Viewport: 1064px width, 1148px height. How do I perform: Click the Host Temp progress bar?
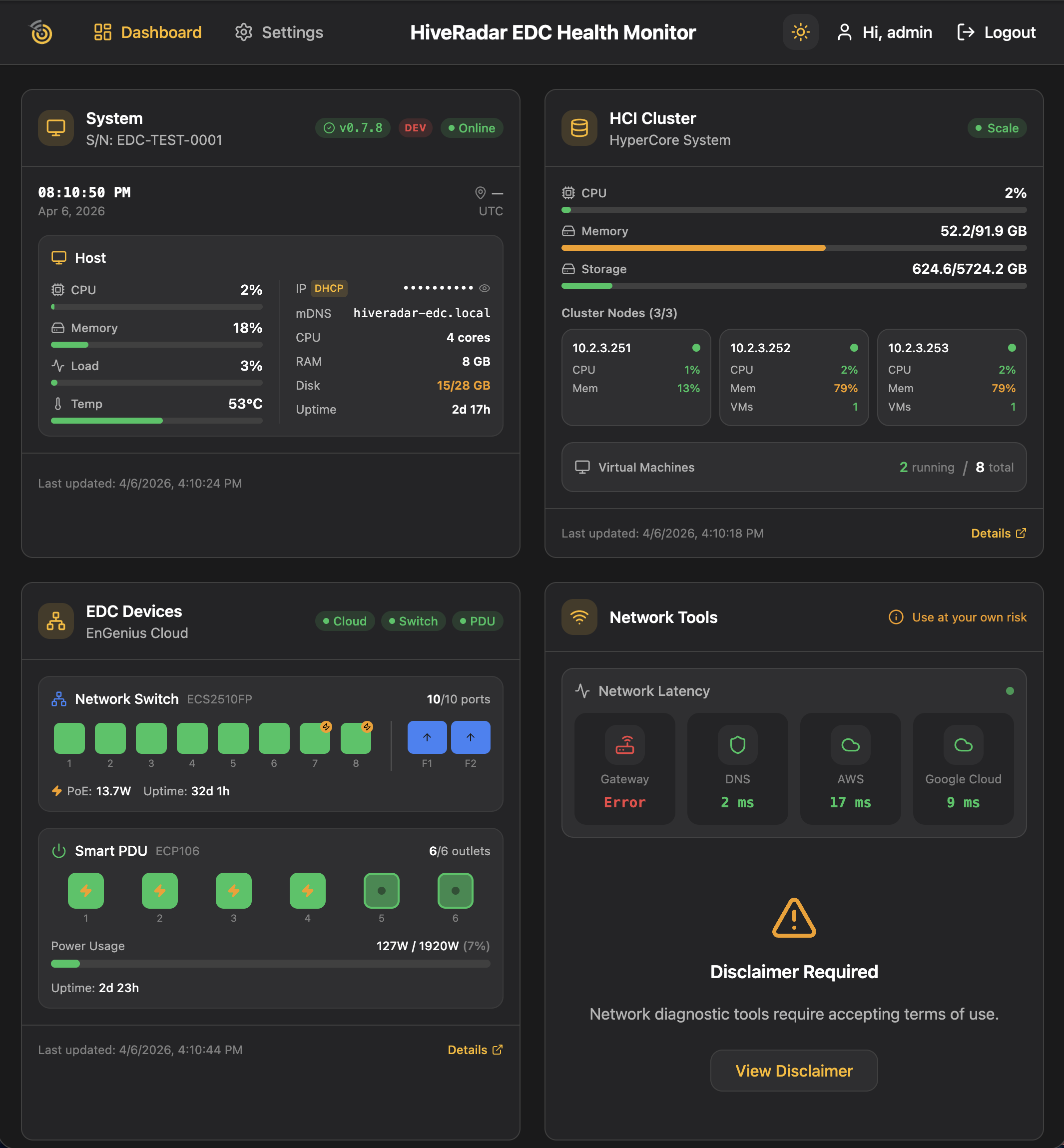click(x=157, y=421)
